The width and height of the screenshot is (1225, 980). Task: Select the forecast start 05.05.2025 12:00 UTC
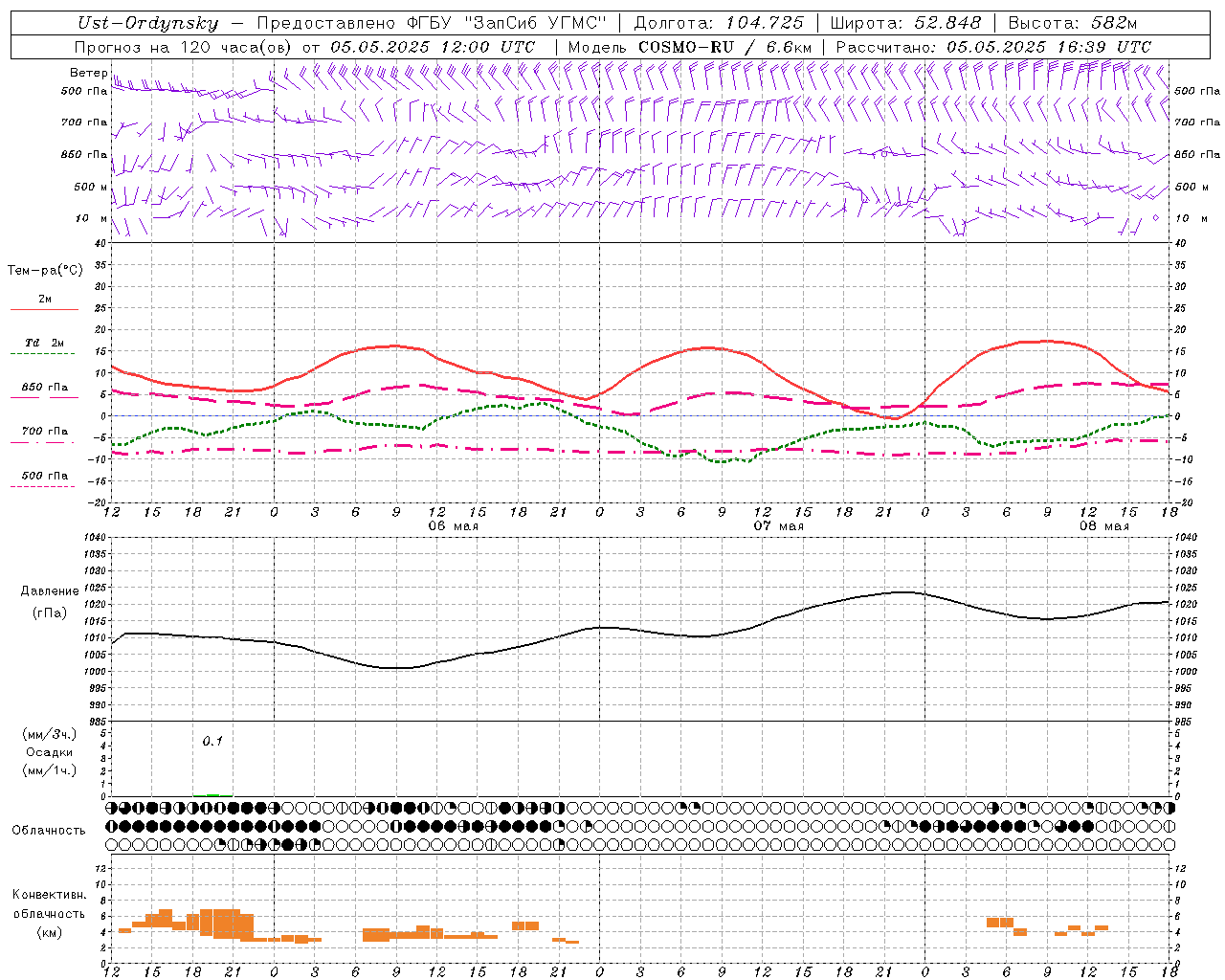(x=433, y=46)
